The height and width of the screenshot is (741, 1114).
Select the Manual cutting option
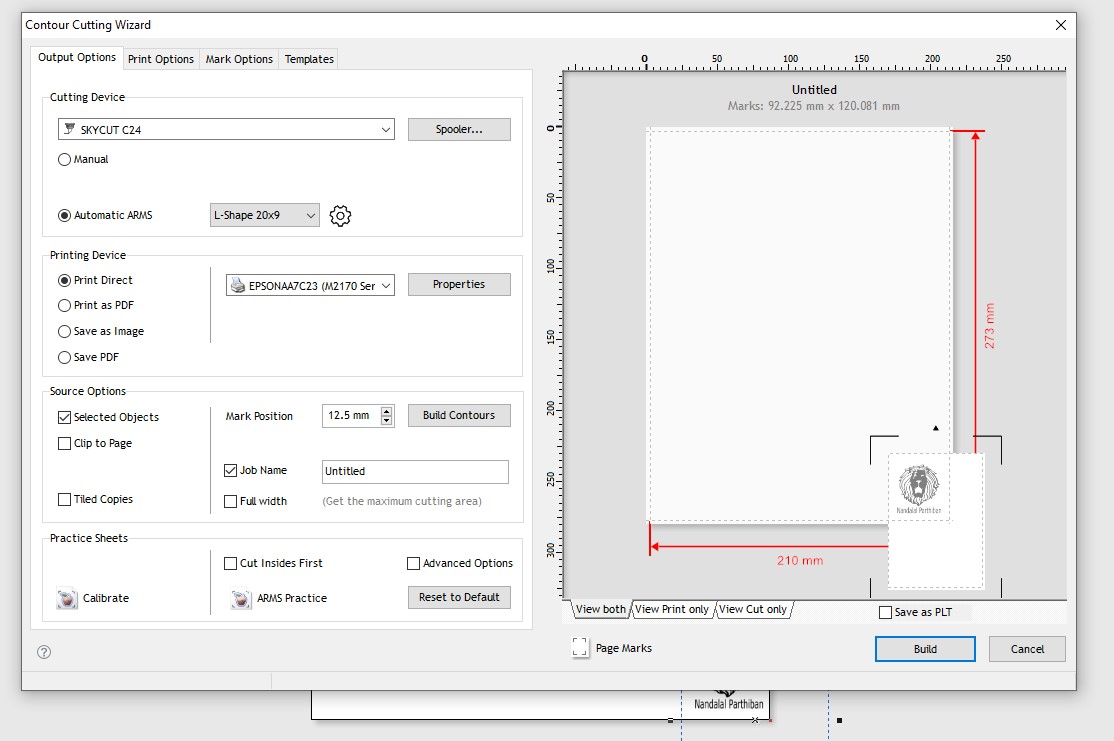[x=65, y=159]
